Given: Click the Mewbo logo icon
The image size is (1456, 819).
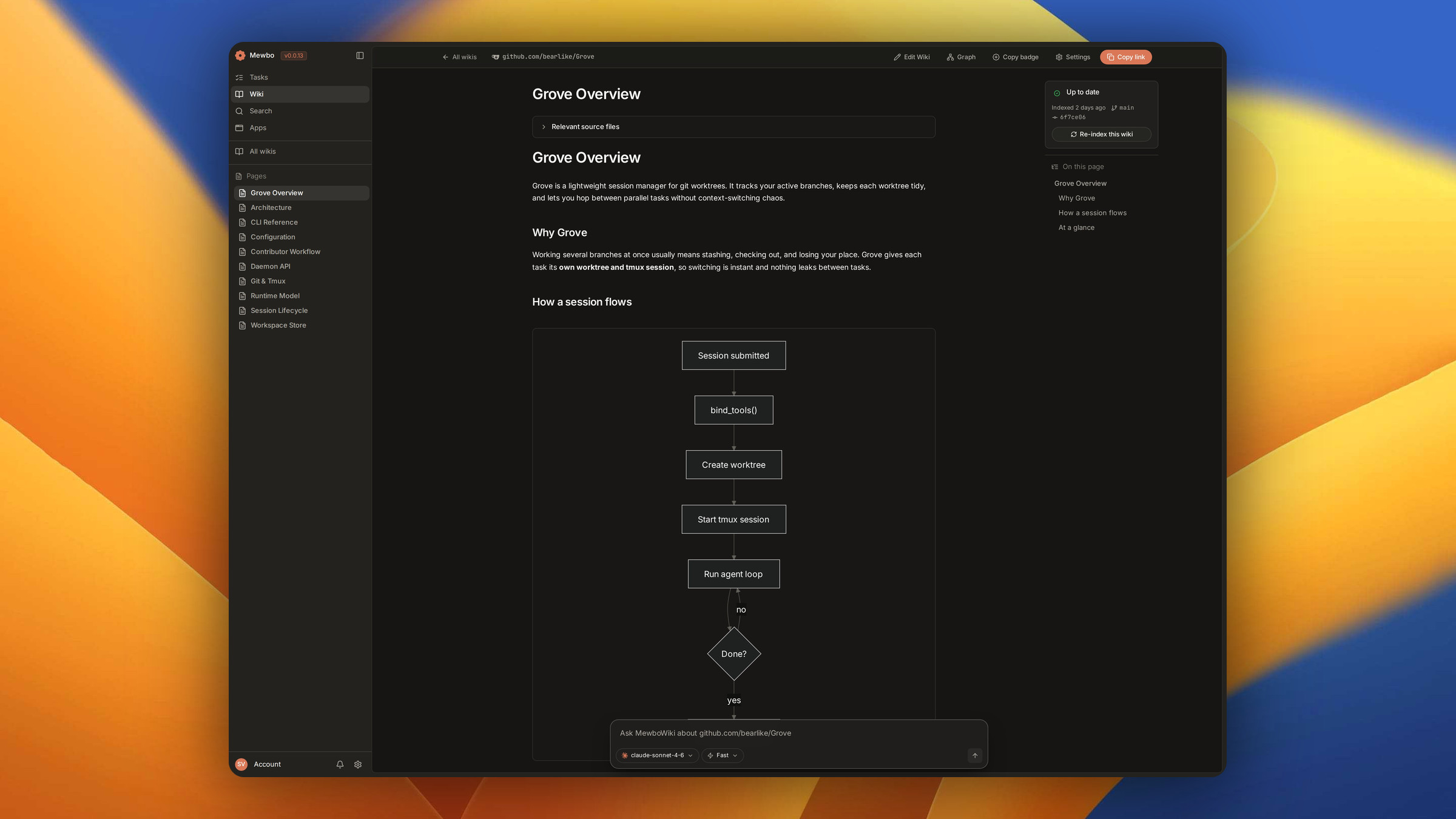Looking at the screenshot, I should (x=240, y=55).
